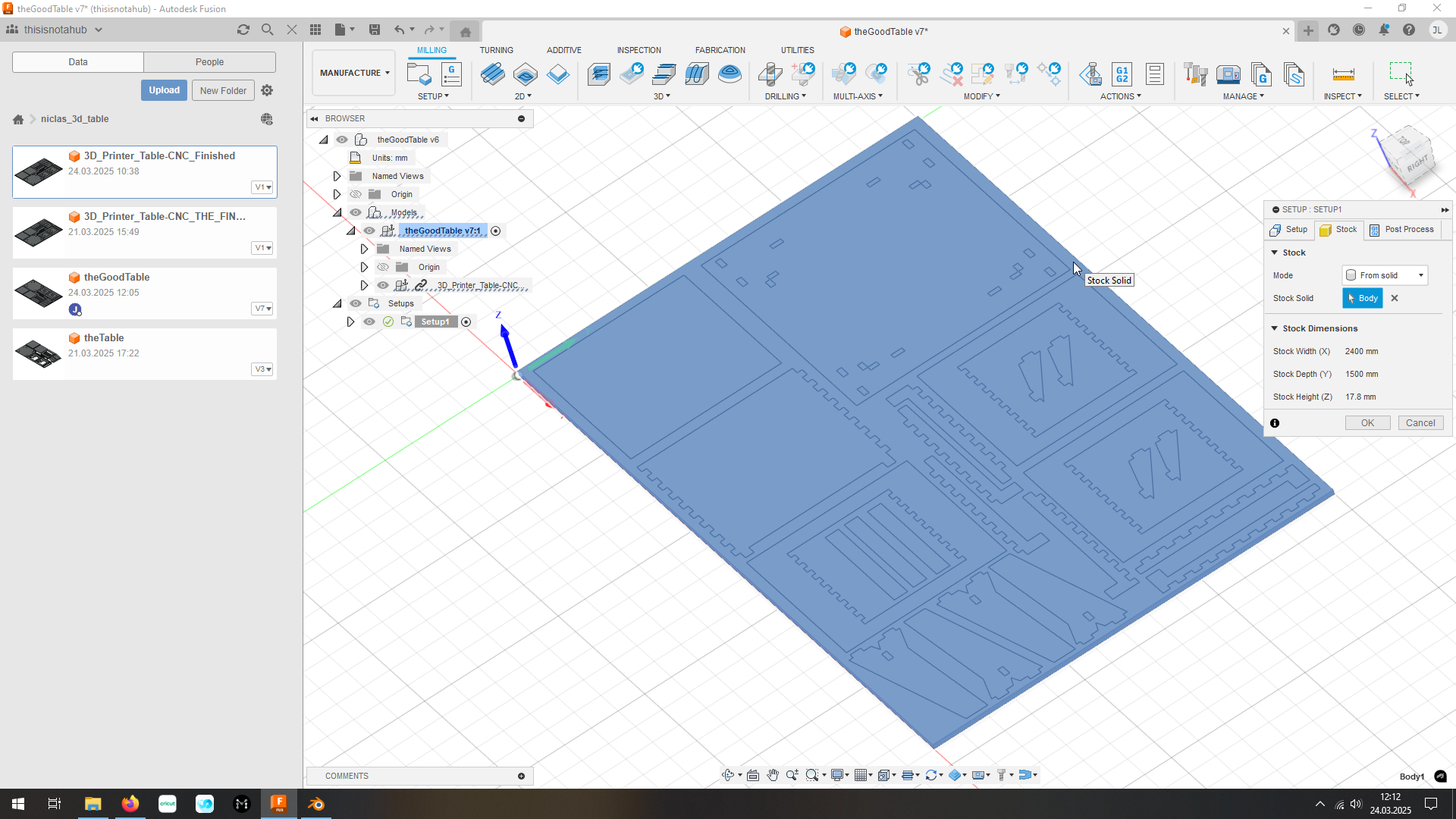Click the New Setup icon
The width and height of the screenshot is (1456, 819).
(419, 74)
